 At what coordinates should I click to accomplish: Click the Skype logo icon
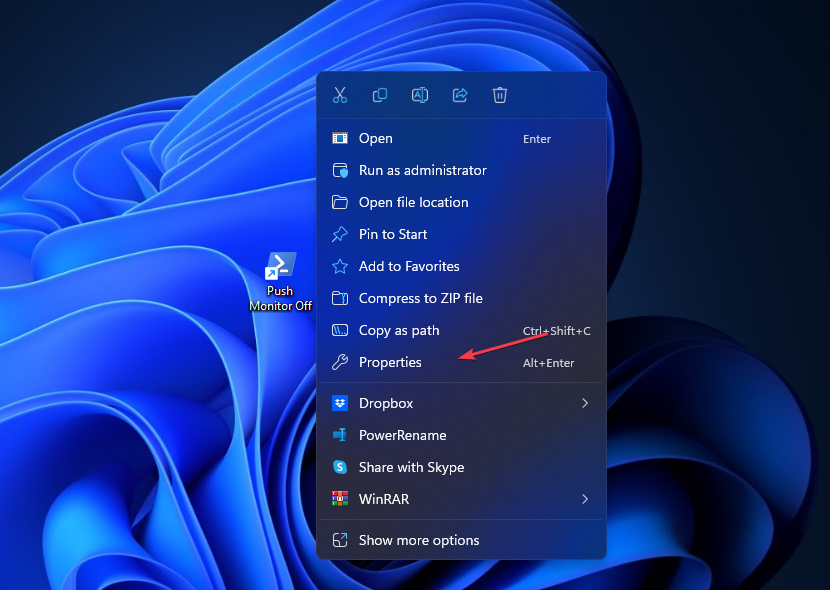(340, 467)
